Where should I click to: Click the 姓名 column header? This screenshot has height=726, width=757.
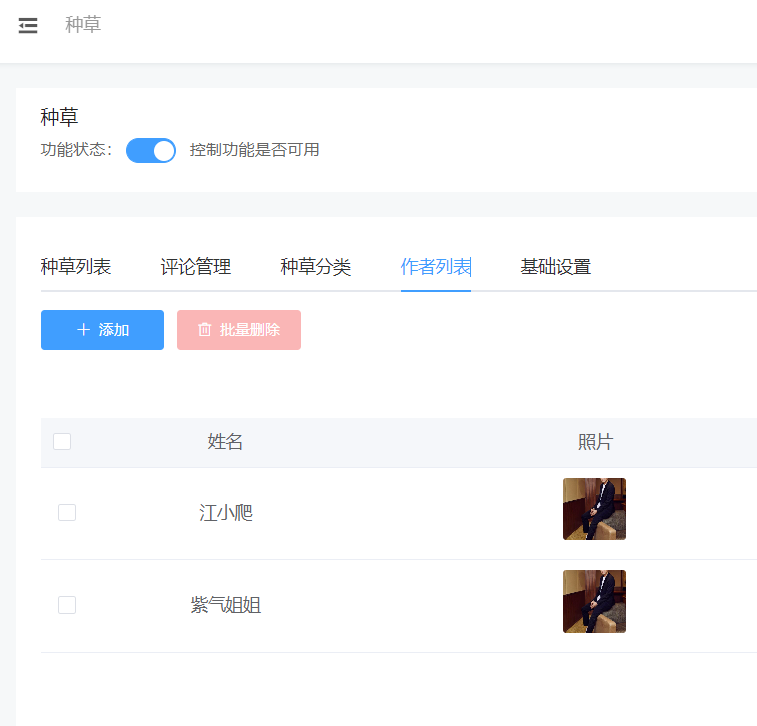[x=226, y=442]
